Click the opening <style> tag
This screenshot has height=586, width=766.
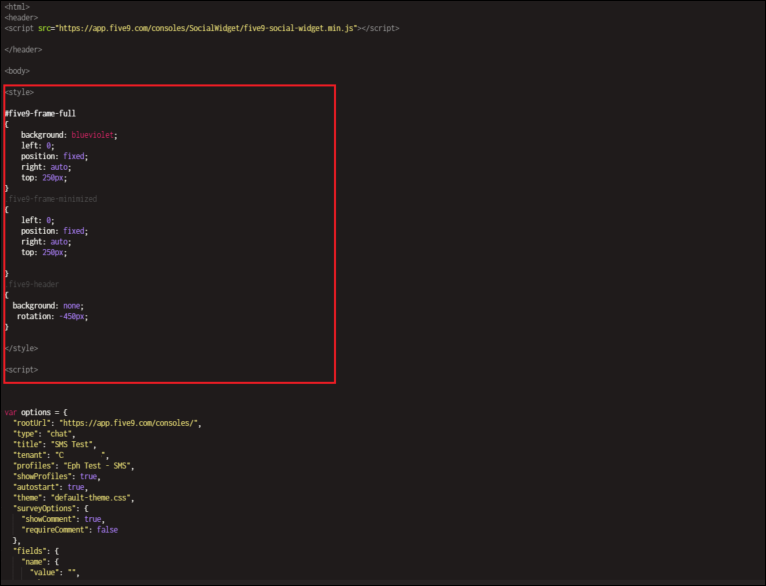tap(19, 92)
